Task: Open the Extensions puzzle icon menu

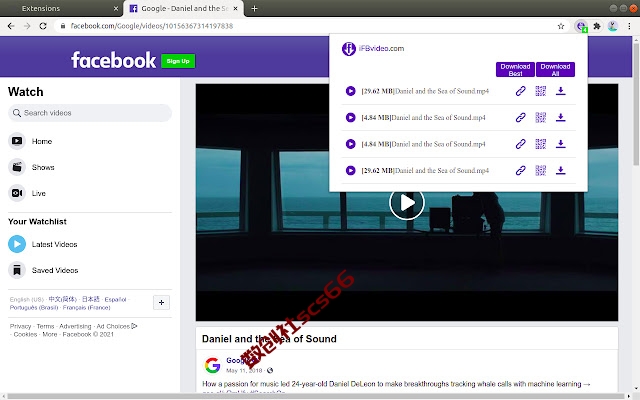Action: (597, 26)
